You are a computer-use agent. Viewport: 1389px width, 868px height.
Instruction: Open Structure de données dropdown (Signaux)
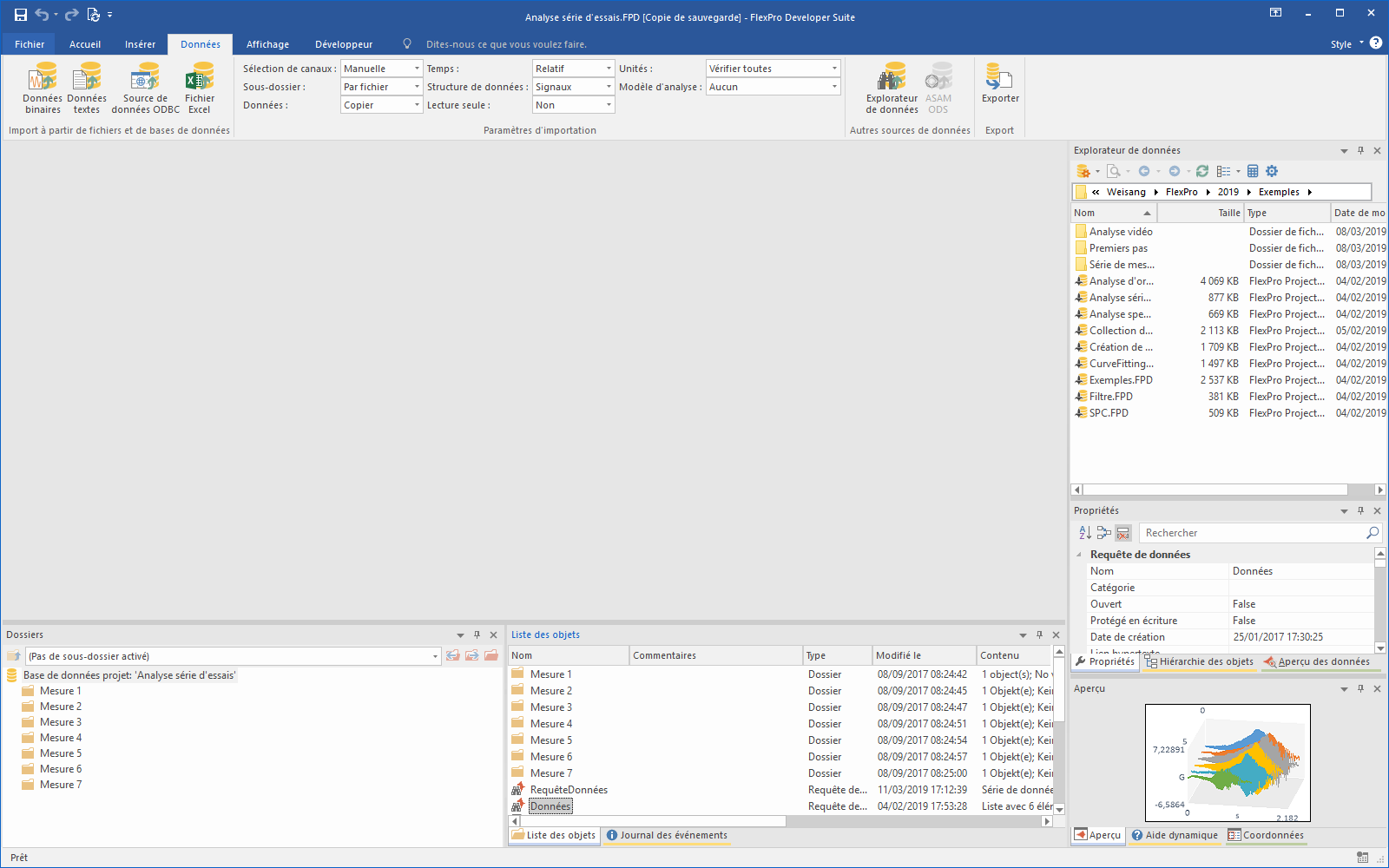click(x=573, y=87)
